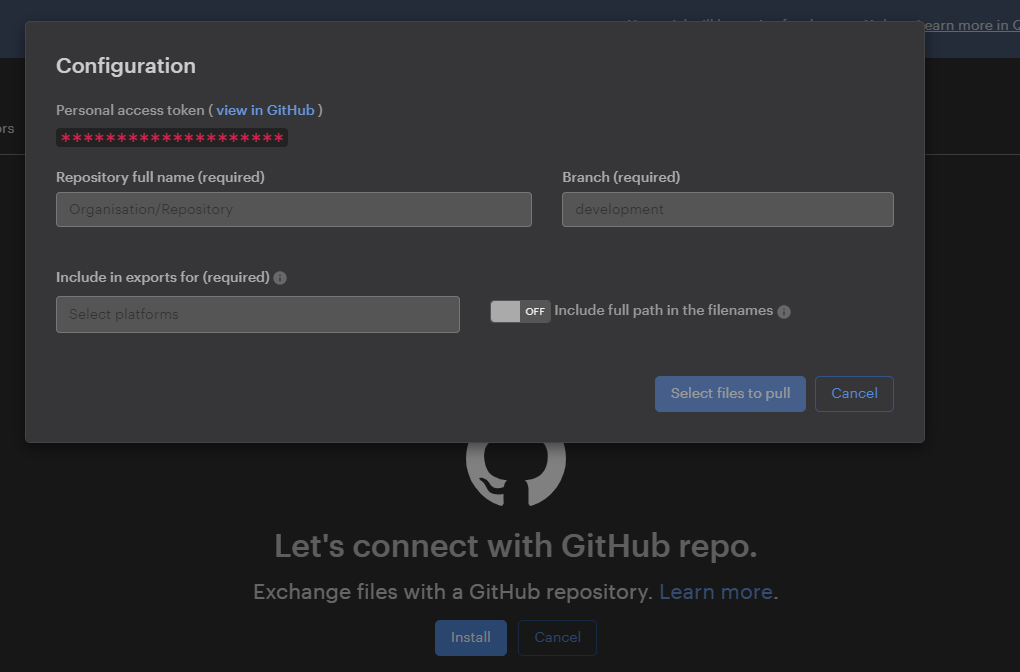Select the partially hidden tab at left edge
Image resolution: width=1020 pixels, height=672 pixels.
7,129
